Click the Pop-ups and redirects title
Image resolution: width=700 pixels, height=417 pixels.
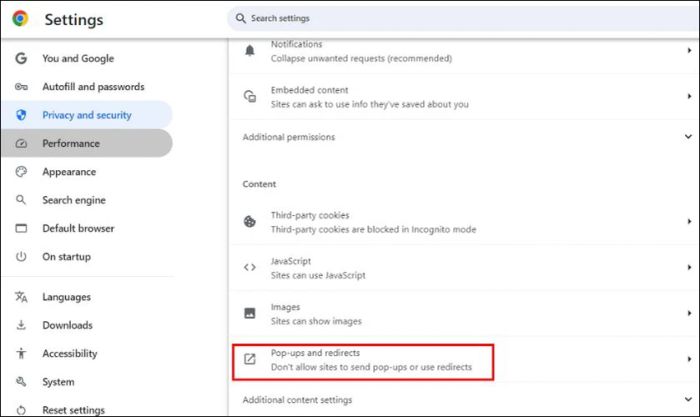(315, 353)
